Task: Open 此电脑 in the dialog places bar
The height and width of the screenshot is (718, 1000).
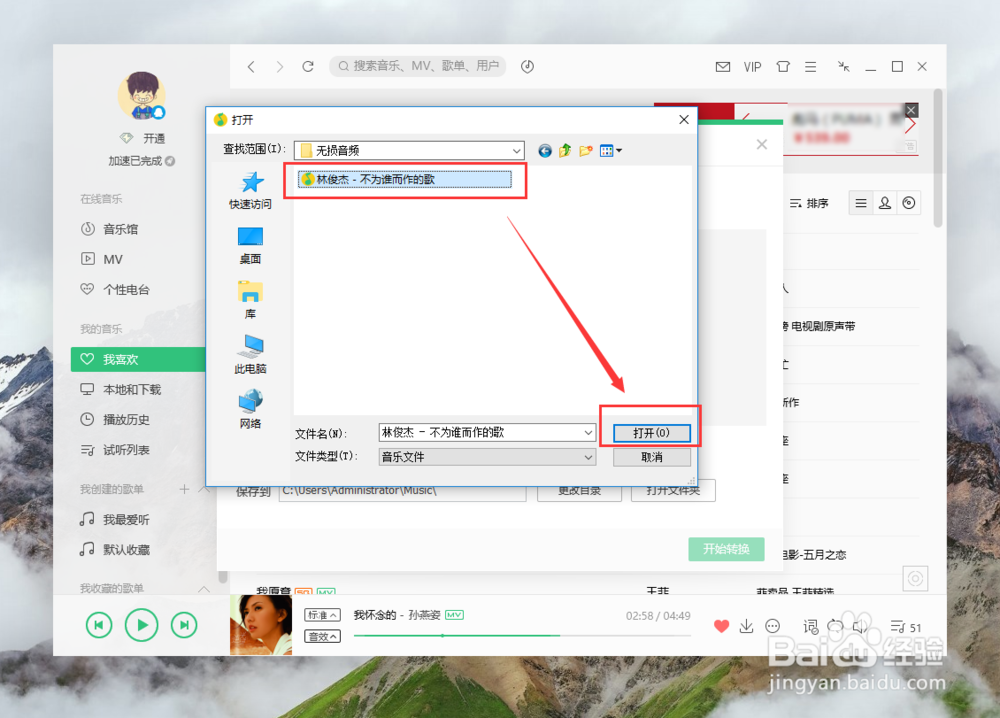Action: [250, 355]
